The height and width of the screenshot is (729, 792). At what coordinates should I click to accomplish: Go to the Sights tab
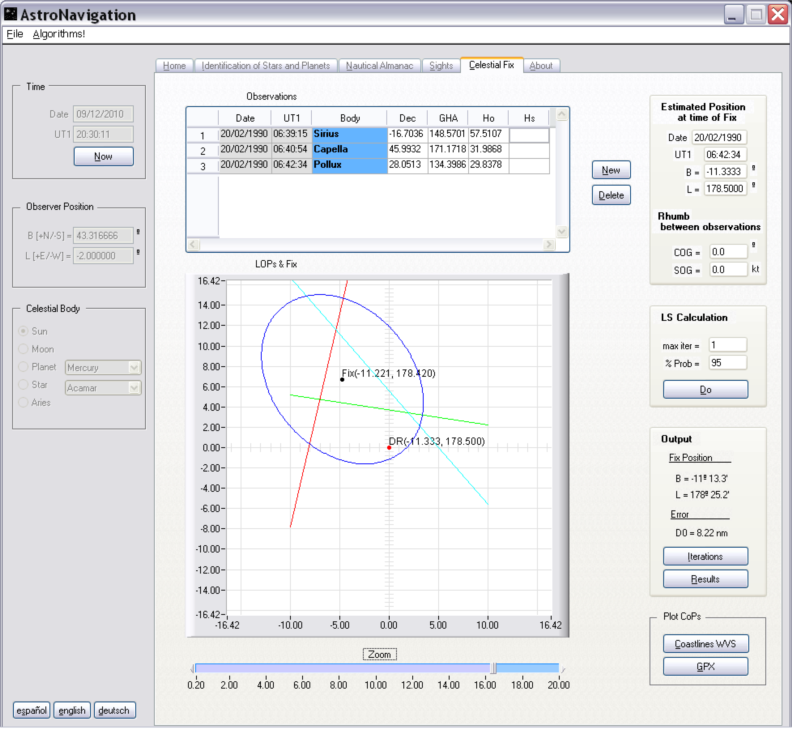pos(440,65)
